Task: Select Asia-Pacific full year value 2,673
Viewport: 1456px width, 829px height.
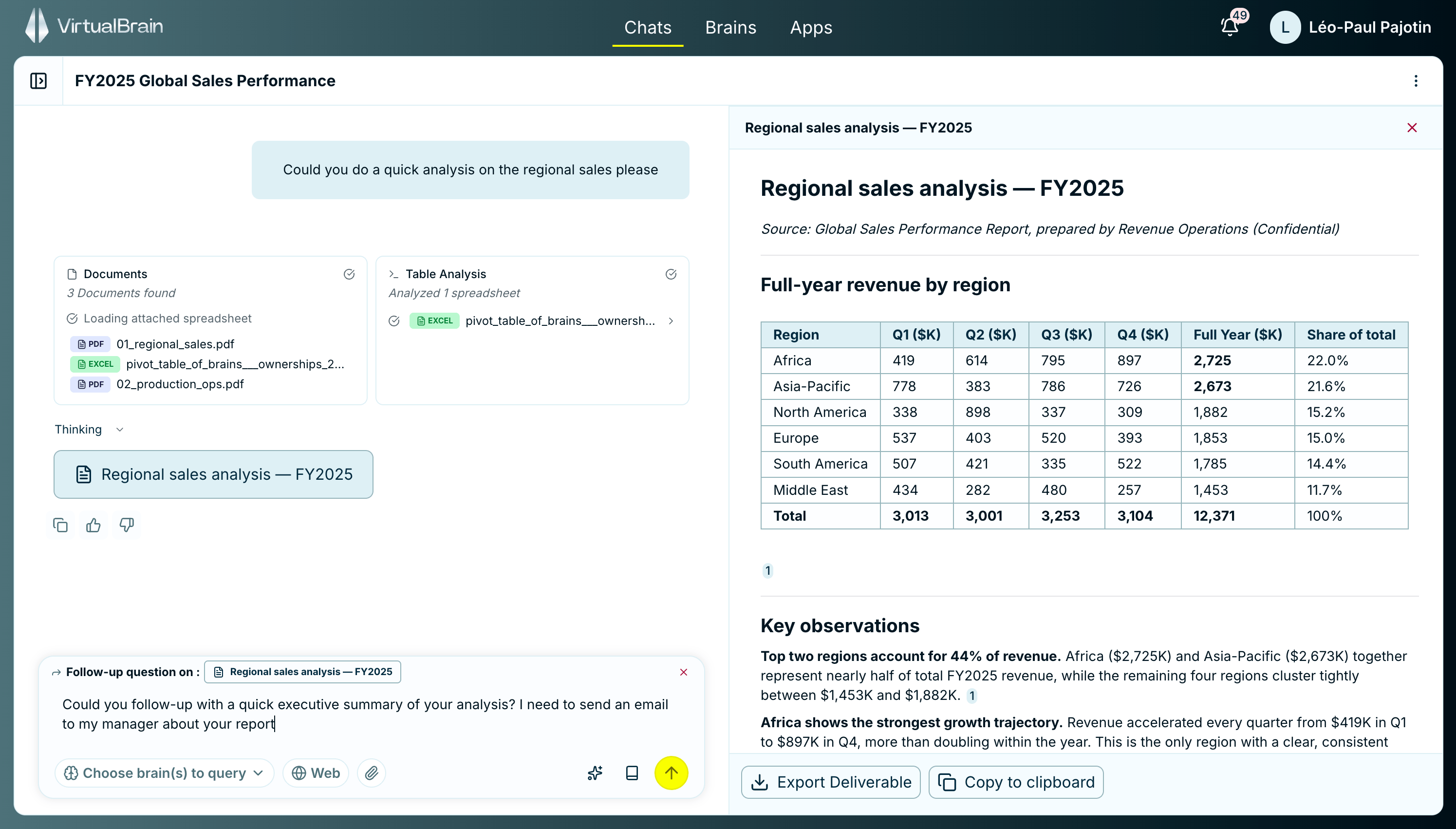Action: click(x=1212, y=386)
